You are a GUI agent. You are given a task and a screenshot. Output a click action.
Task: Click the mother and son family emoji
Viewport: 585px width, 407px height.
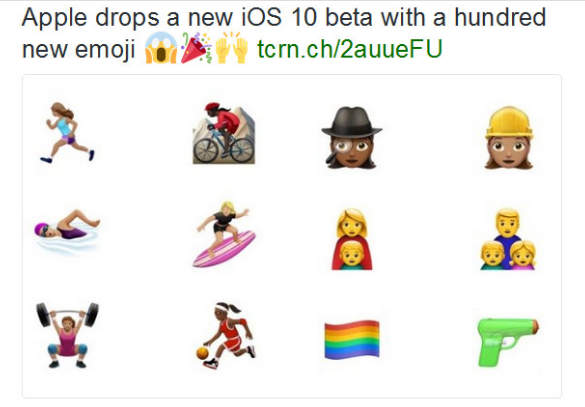point(352,239)
